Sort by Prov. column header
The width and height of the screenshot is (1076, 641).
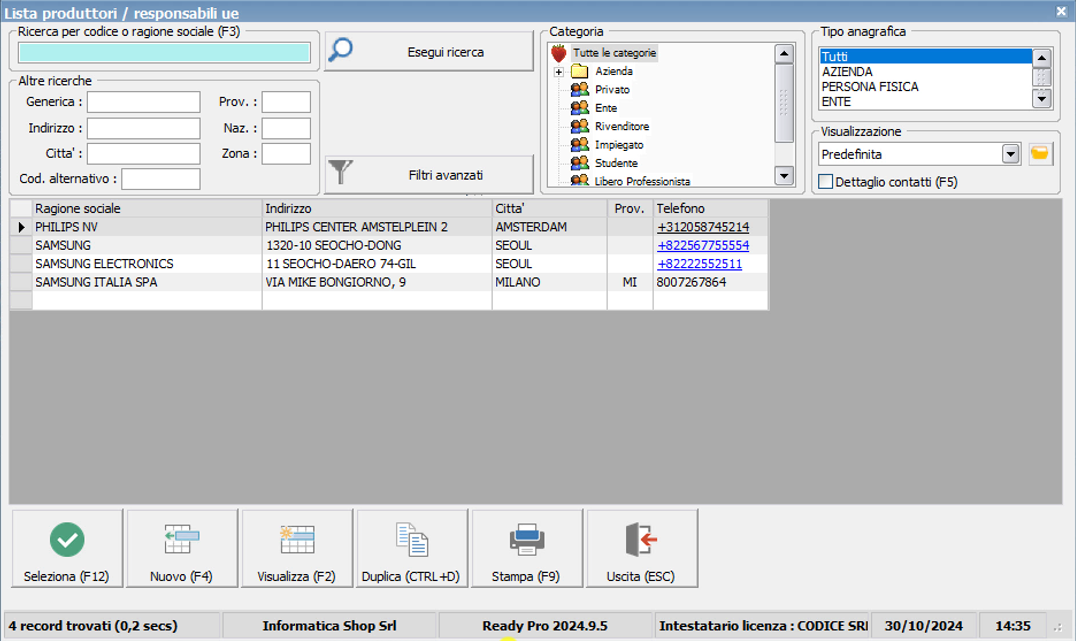[630, 209]
